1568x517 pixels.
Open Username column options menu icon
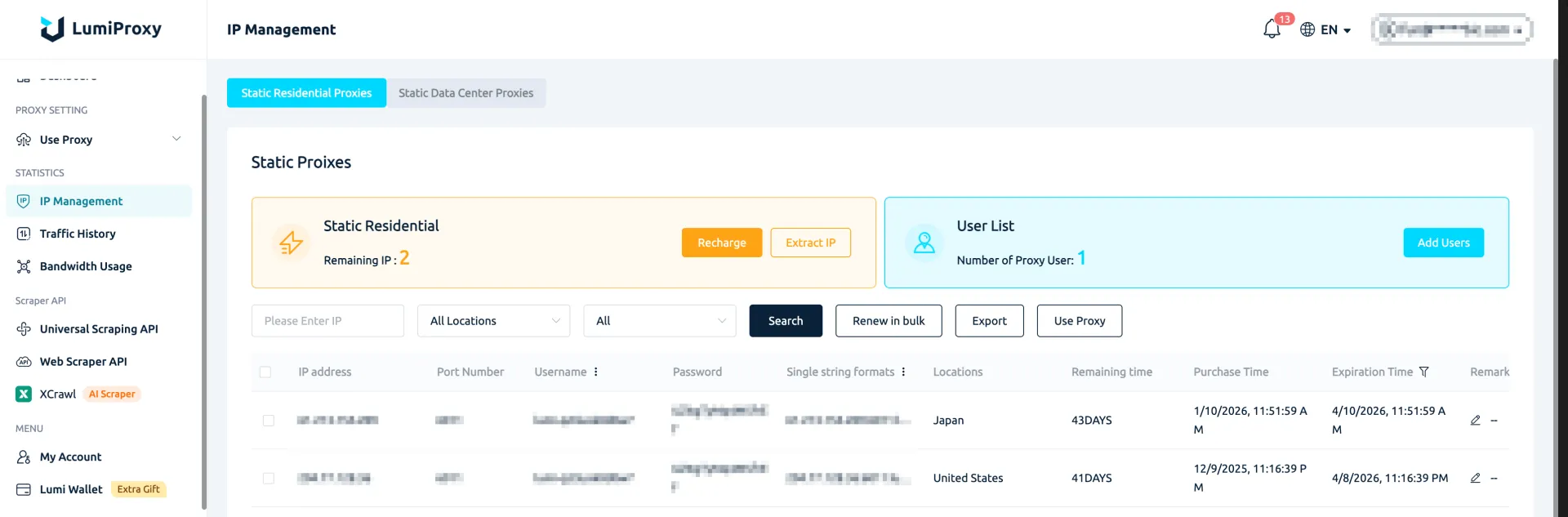click(595, 372)
